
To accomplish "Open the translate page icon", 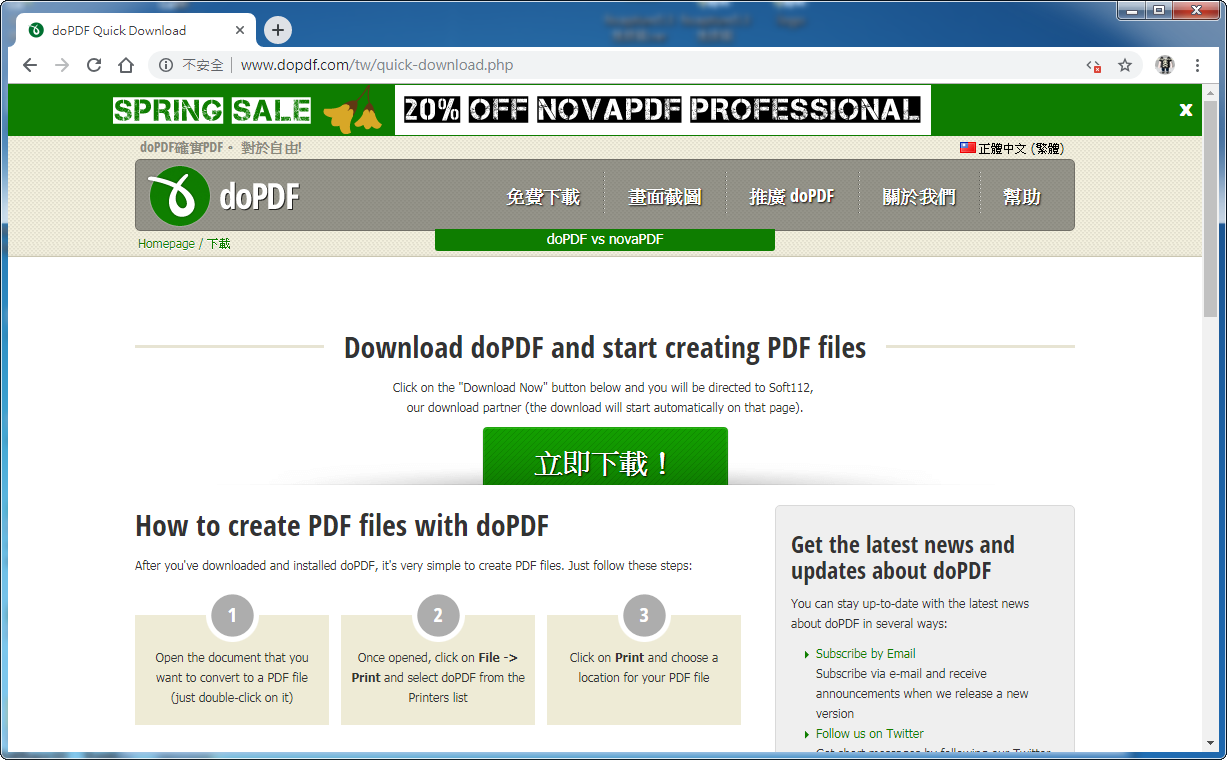I will tap(1094, 66).
